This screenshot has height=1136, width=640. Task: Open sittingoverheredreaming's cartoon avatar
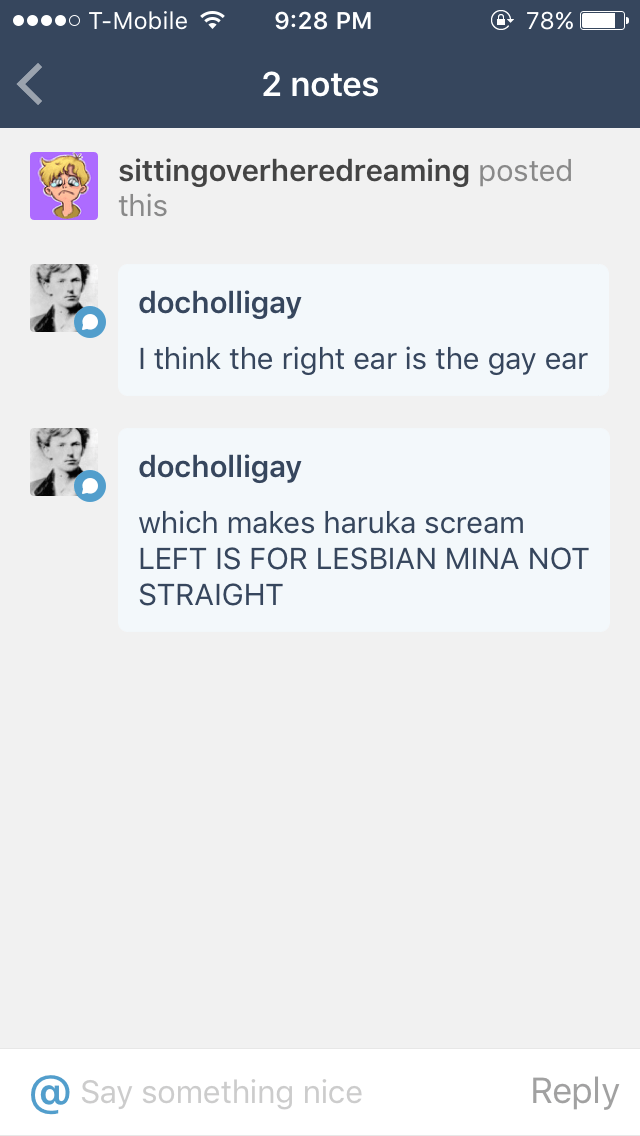pyautogui.click(x=64, y=186)
